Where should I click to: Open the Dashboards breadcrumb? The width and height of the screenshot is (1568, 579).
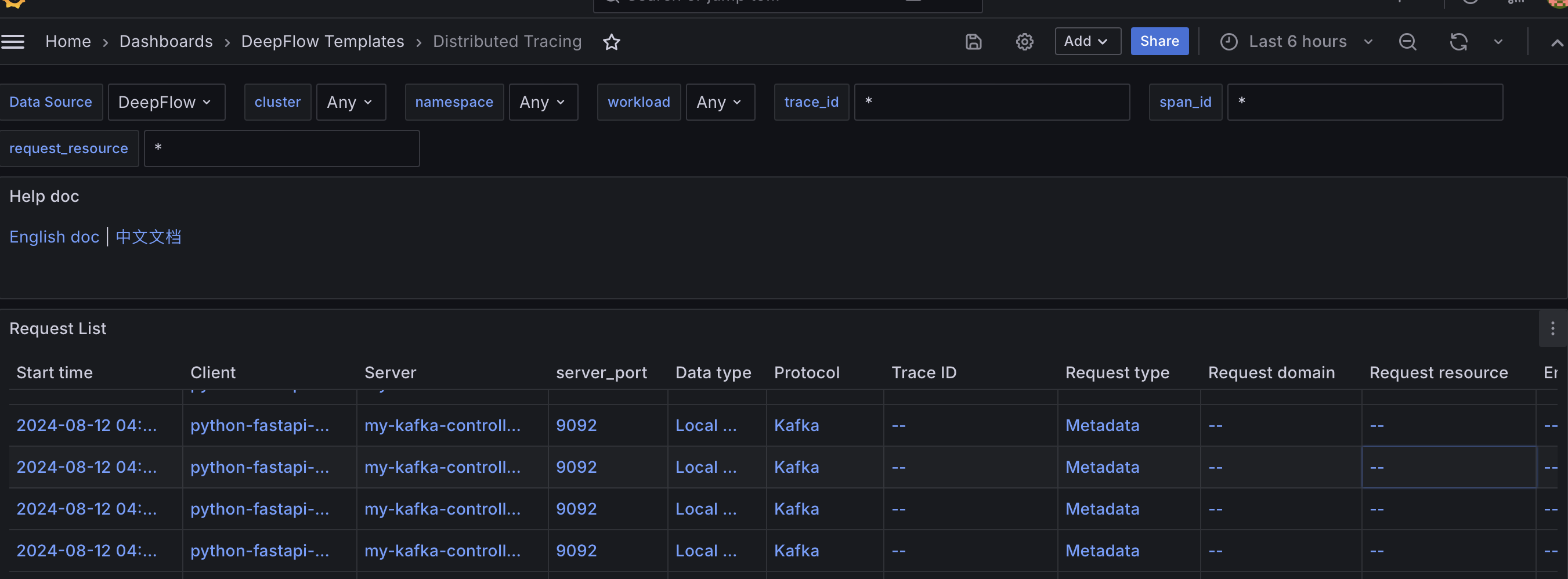(166, 41)
